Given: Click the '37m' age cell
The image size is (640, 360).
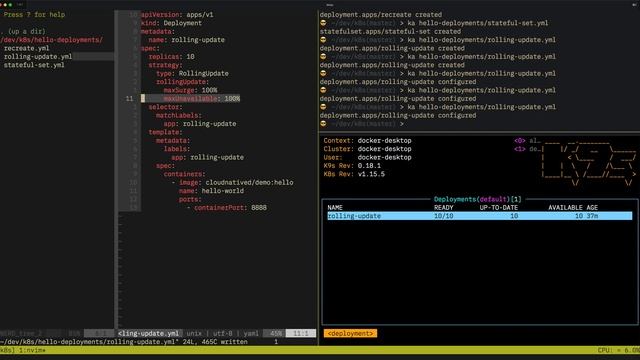Looking at the screenshot, I should (592, 216).
